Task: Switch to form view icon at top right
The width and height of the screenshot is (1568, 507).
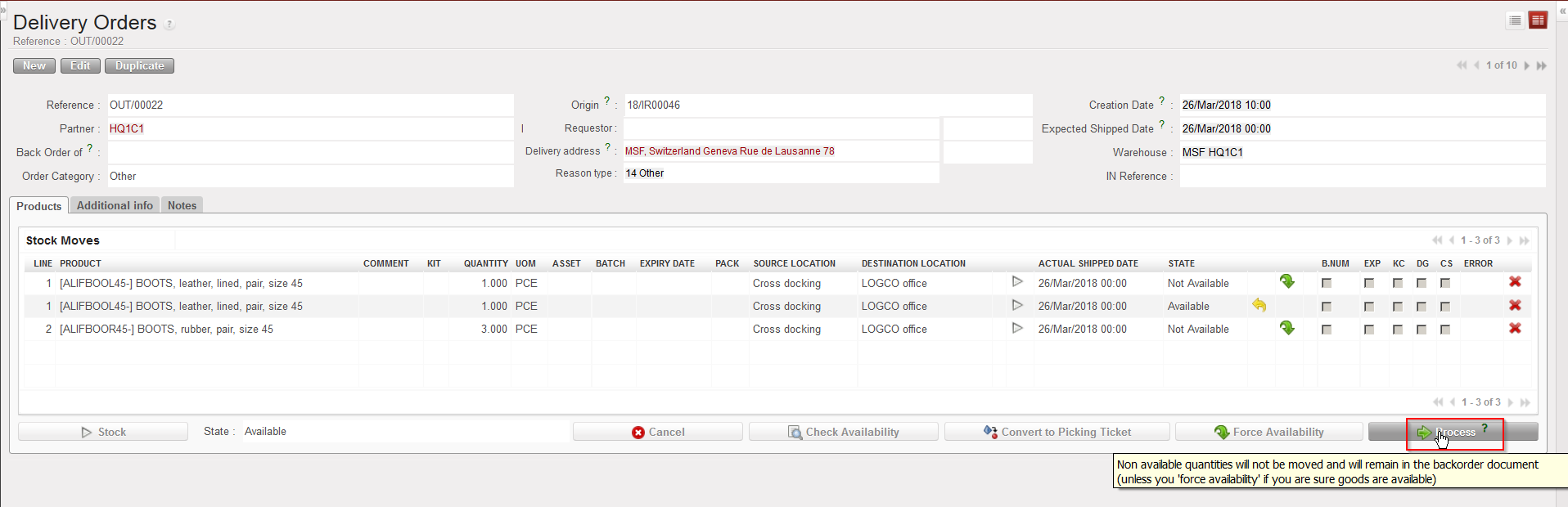Action: 1538,20
